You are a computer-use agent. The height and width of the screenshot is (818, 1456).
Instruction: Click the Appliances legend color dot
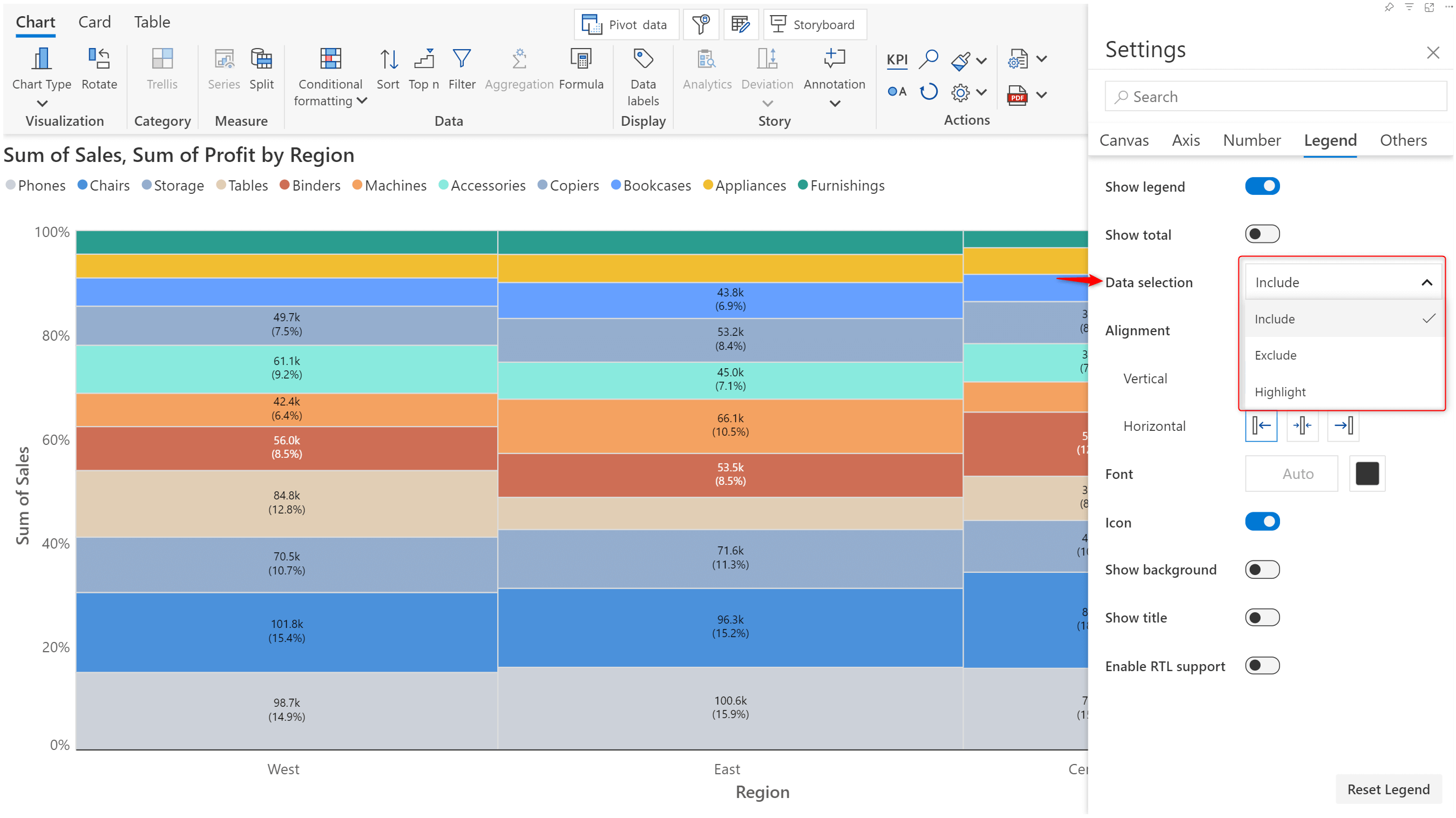click(x=707, y=185)
